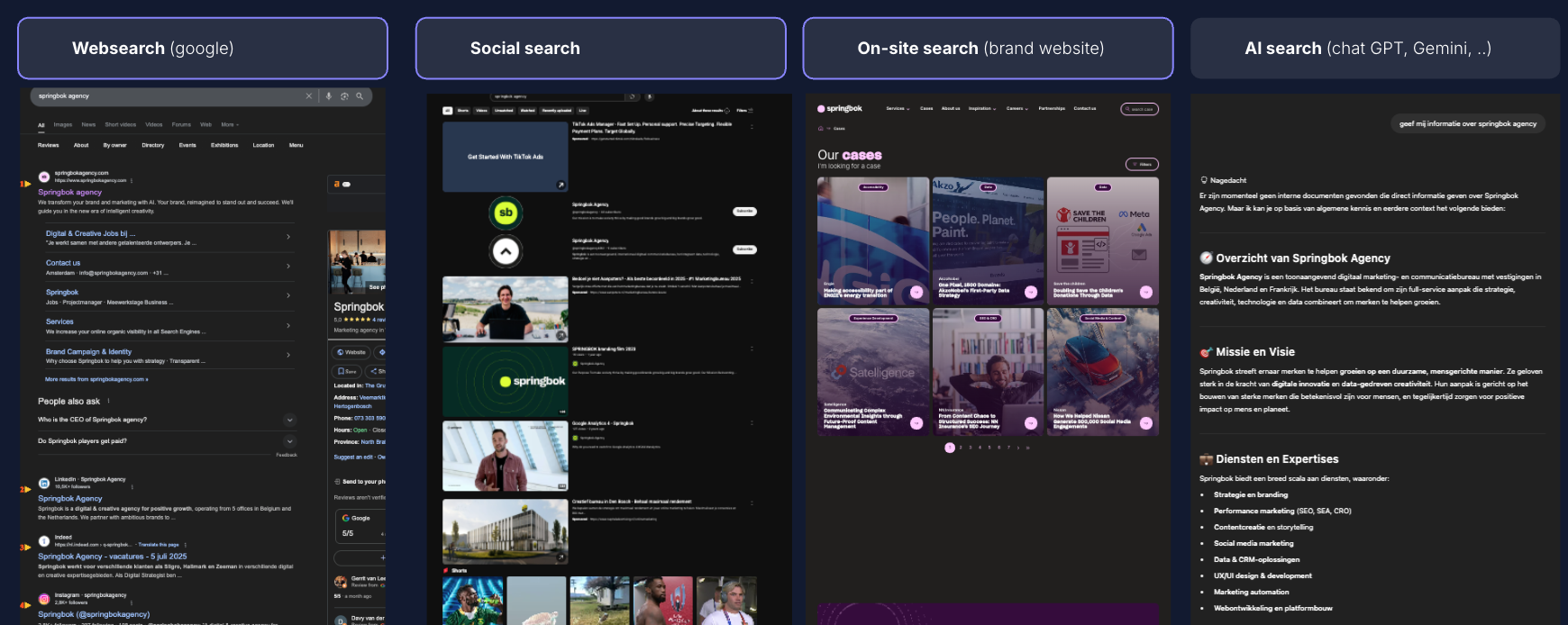Clear the Google search query with X

point(309,95)
